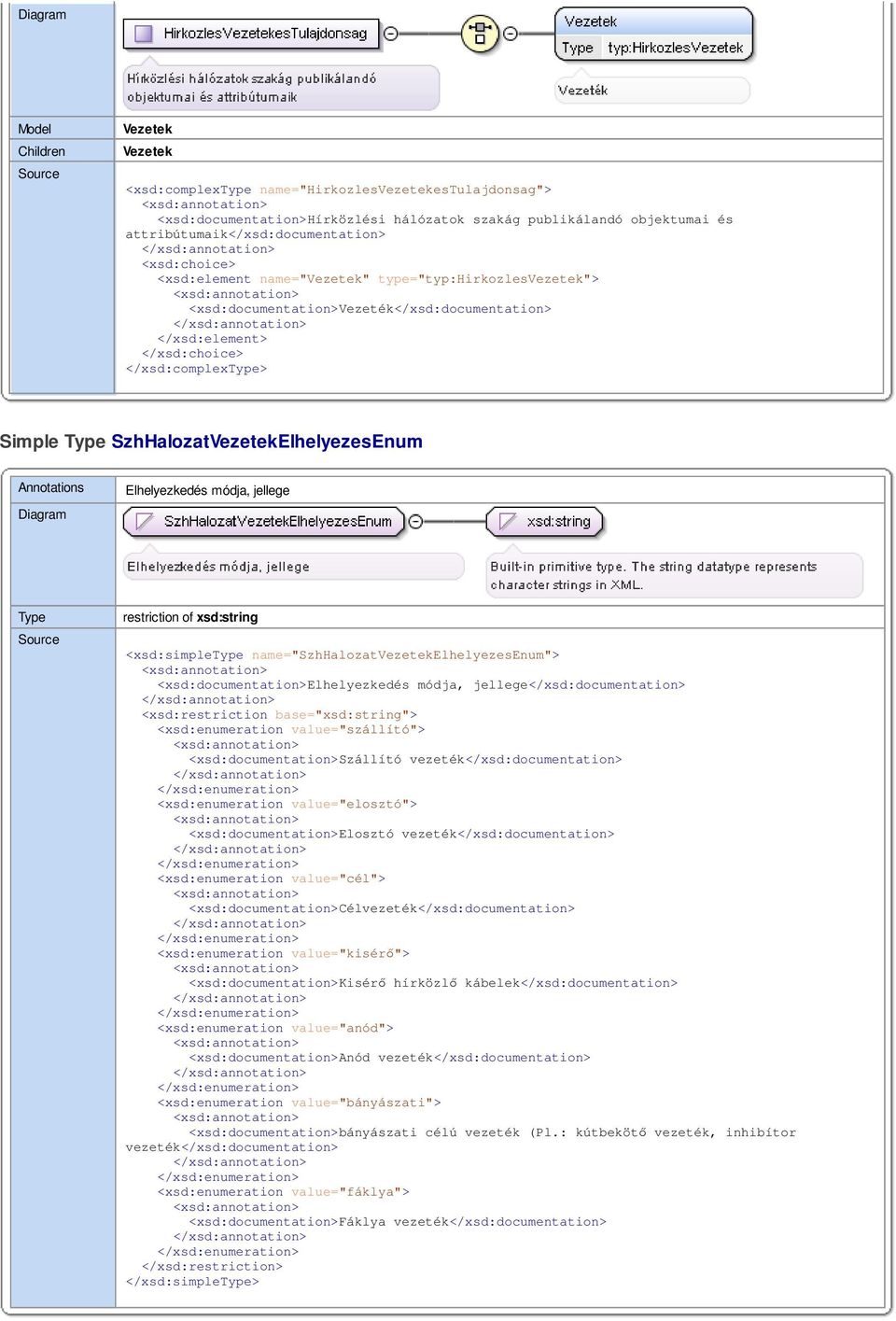Click the xsd:restriction base="xsd:string" source line
Viewport: 896px width, 1321px height.
(x=280, y=715)
